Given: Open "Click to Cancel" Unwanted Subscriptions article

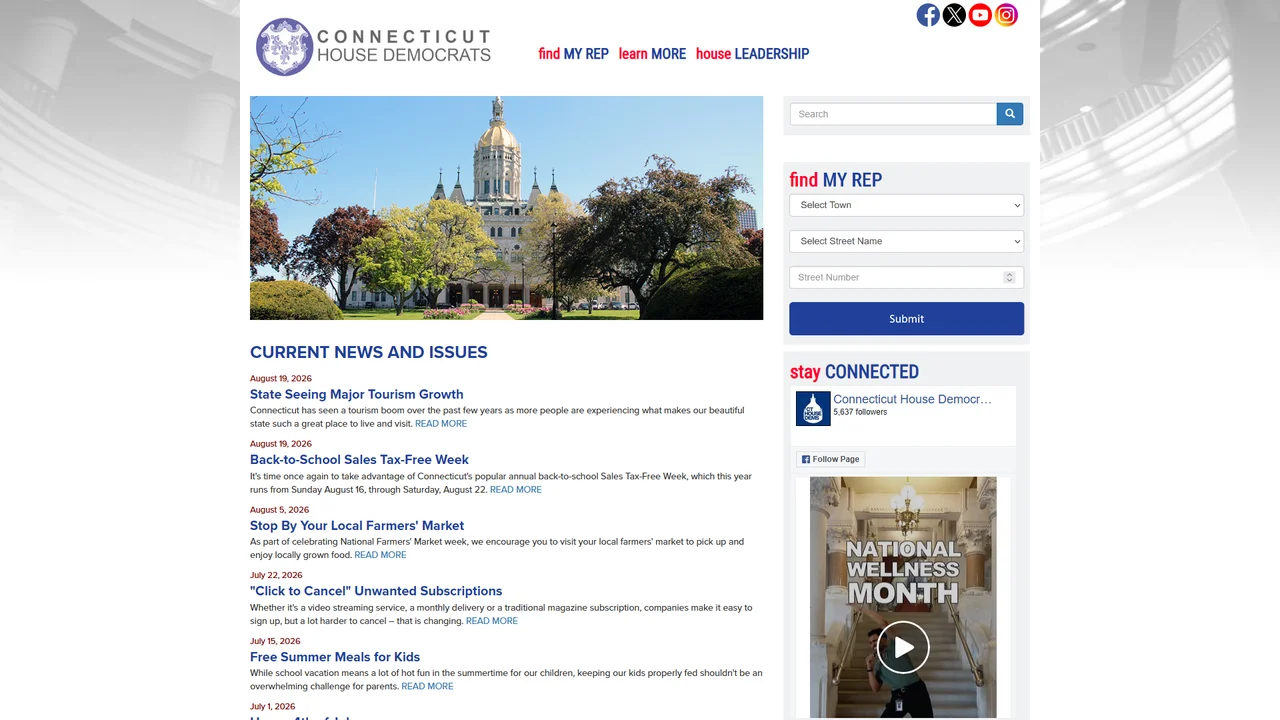Looking at the screenshot, I should point(376,591).
